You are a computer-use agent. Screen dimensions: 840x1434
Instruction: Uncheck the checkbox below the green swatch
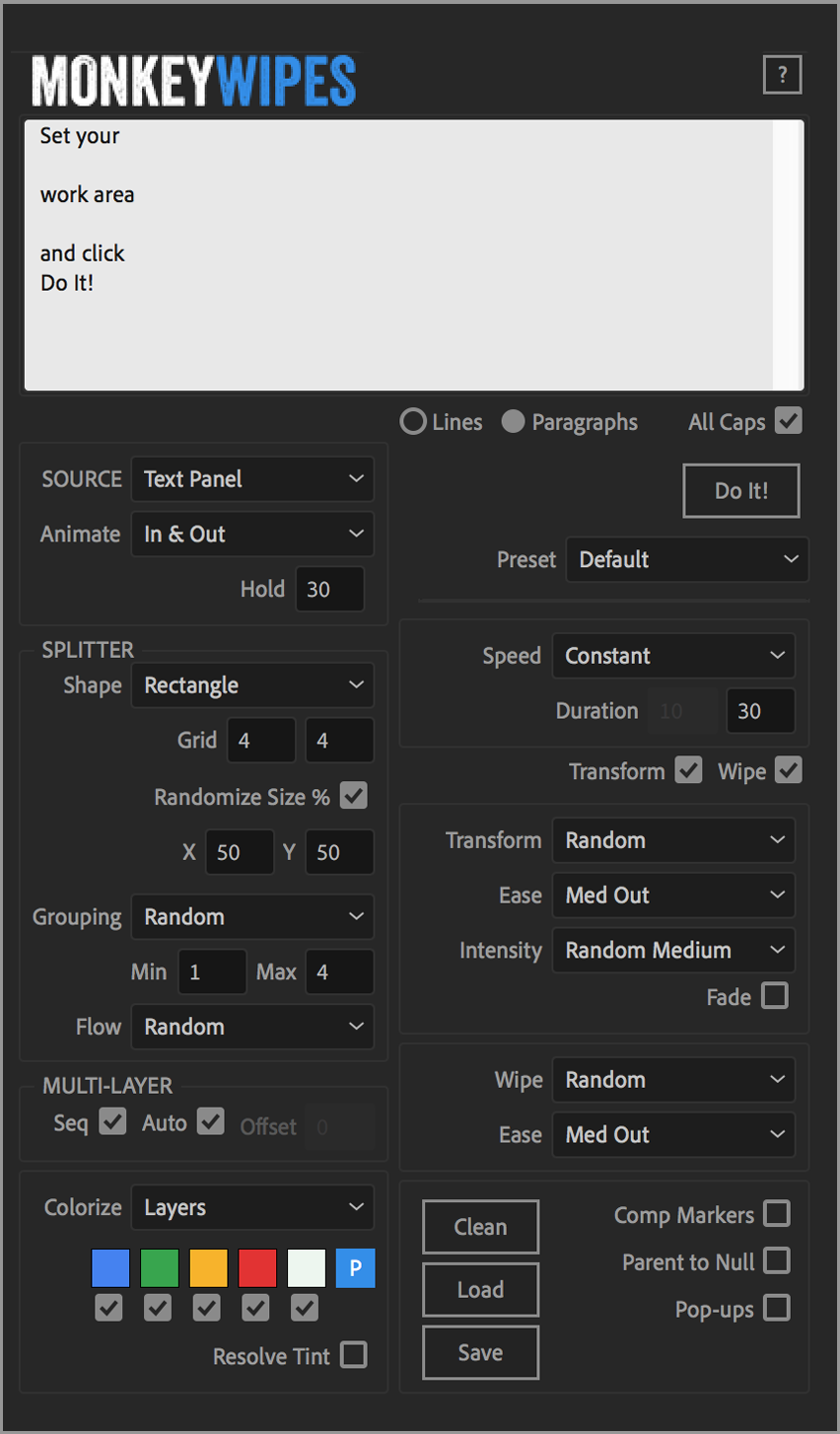click(x=158, y=1309)
